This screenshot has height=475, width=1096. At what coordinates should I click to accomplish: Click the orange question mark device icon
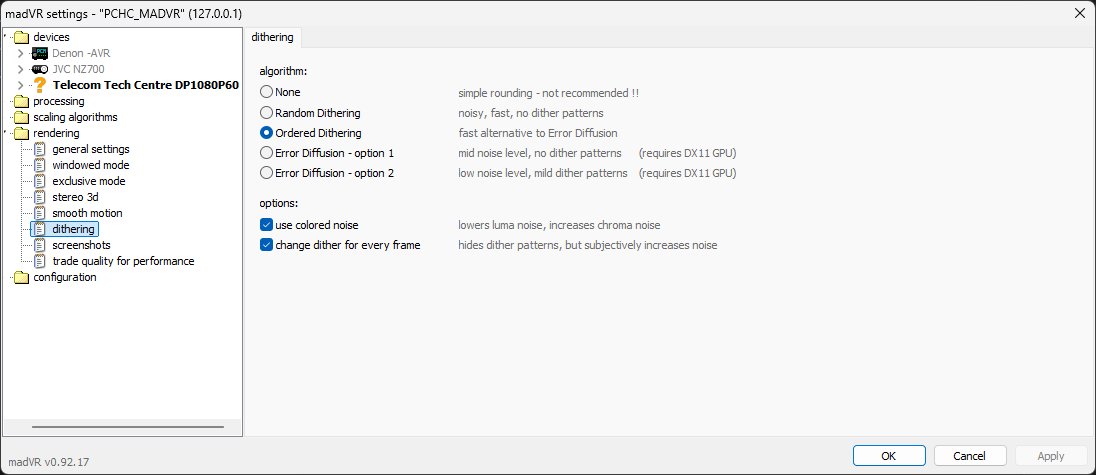40,85
